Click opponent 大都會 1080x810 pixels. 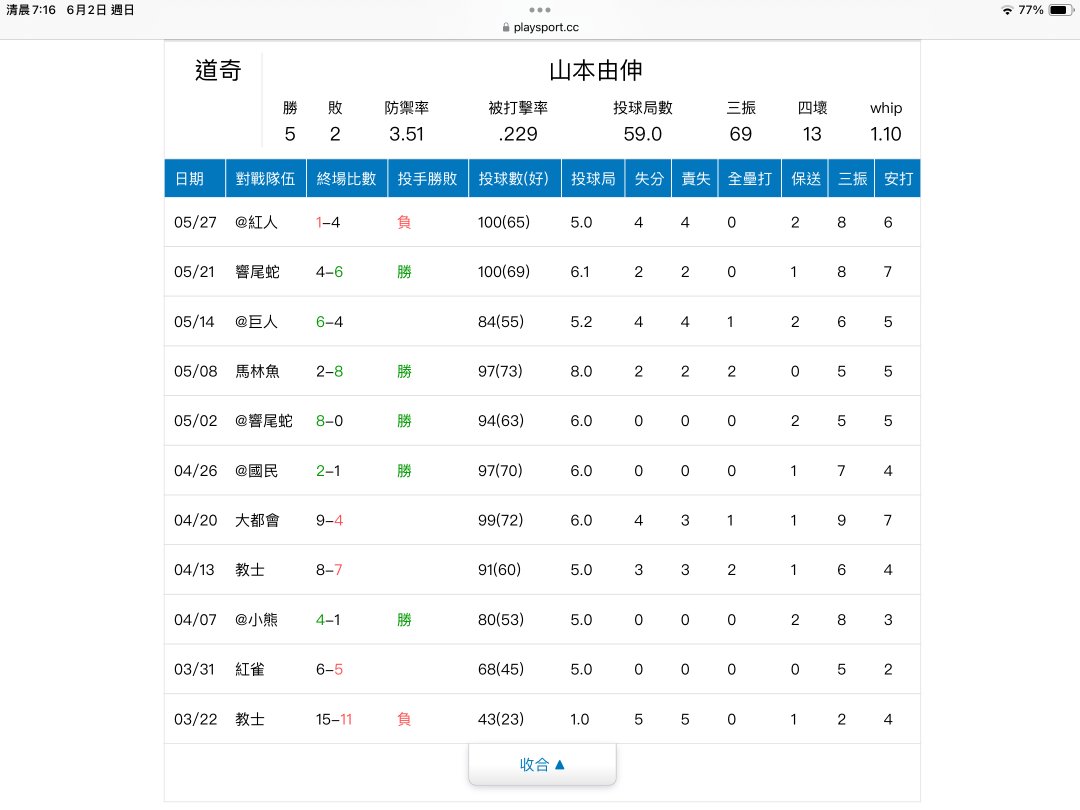(258, 521)
